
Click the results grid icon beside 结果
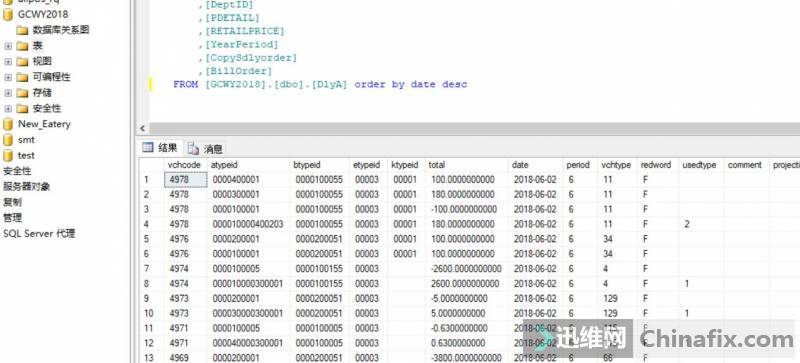tap(147, 148)
